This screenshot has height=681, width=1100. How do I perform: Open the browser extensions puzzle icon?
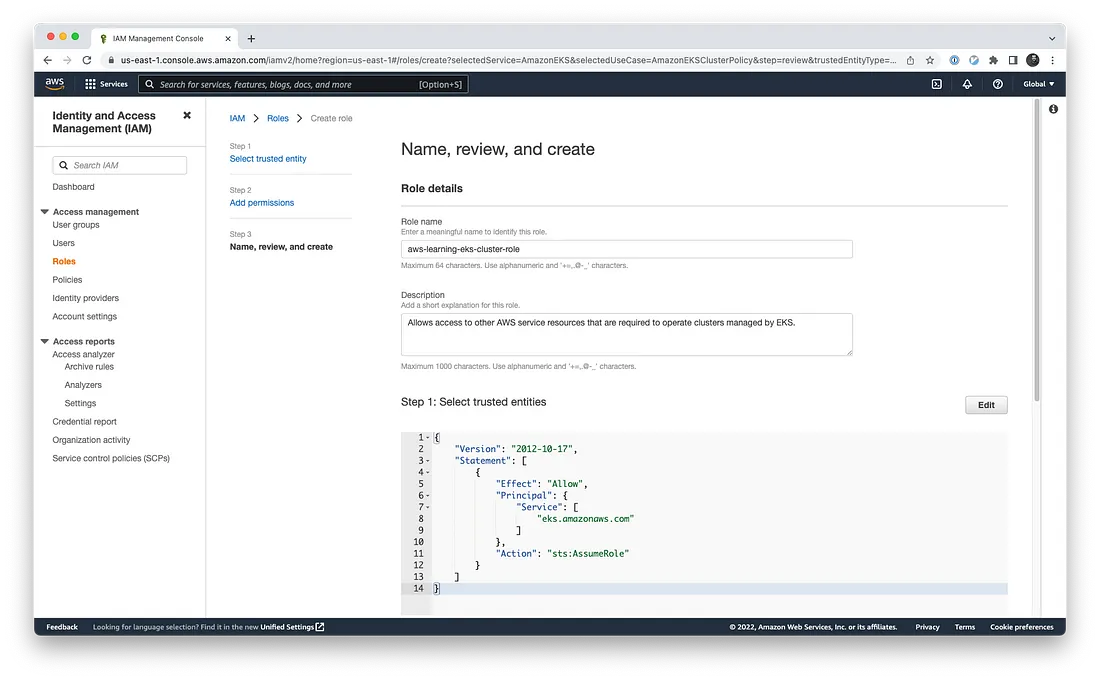tap(993, 60)
